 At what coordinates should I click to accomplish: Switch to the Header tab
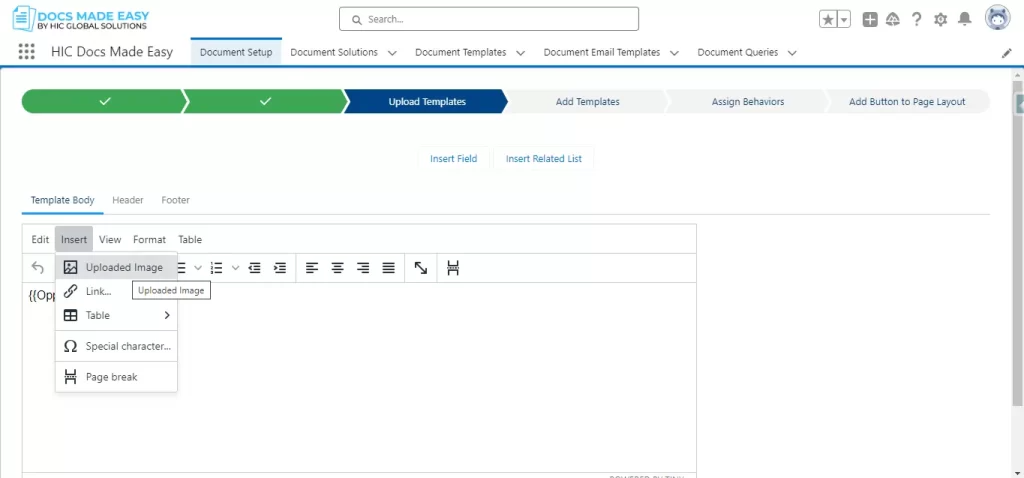click(128, 200)
